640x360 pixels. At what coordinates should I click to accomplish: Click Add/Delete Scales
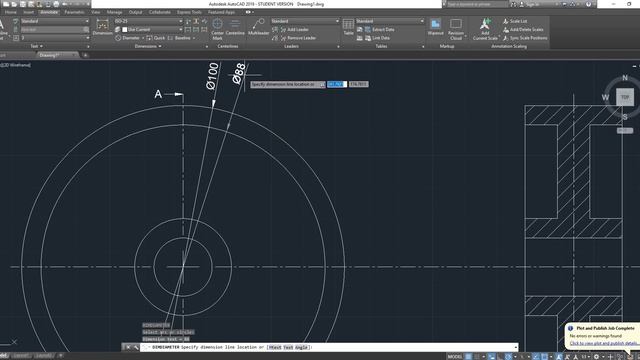(523, 29)
